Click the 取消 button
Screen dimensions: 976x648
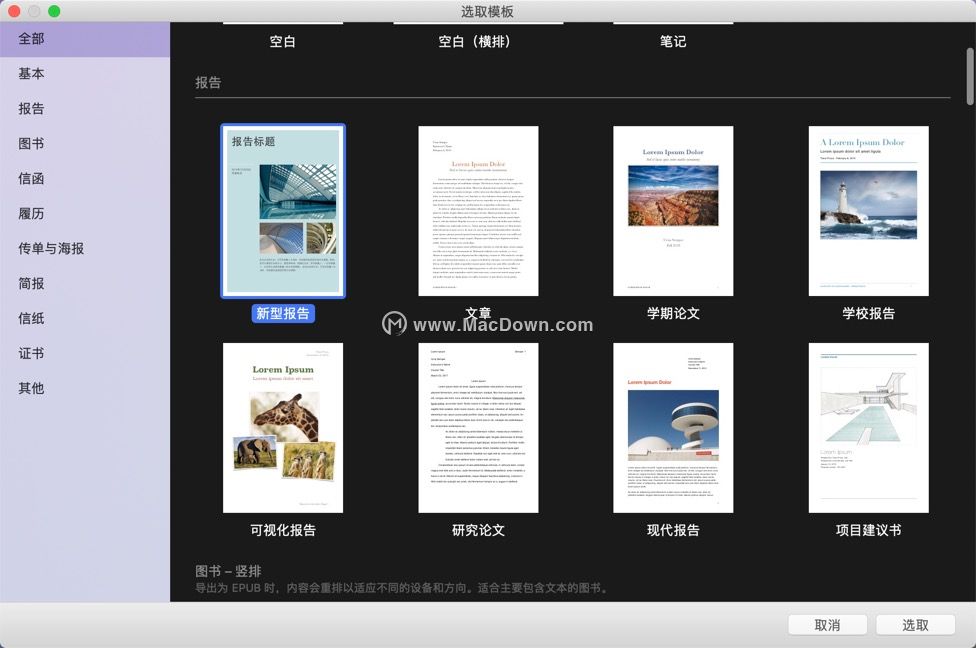(x=827, y=625)
